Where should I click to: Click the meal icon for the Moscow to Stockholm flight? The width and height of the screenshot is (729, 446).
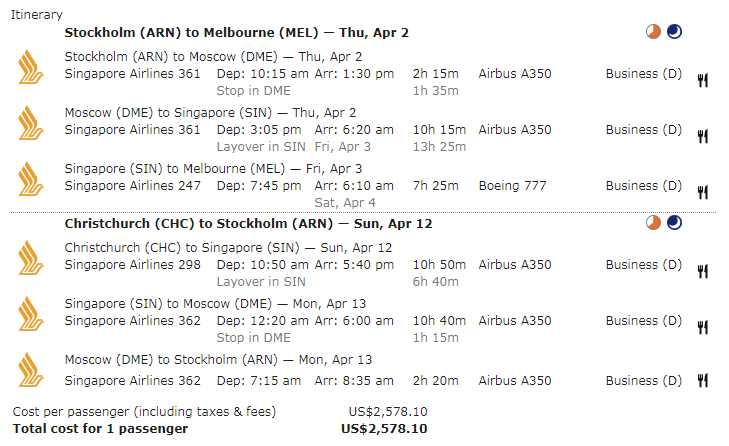[702, 380]
